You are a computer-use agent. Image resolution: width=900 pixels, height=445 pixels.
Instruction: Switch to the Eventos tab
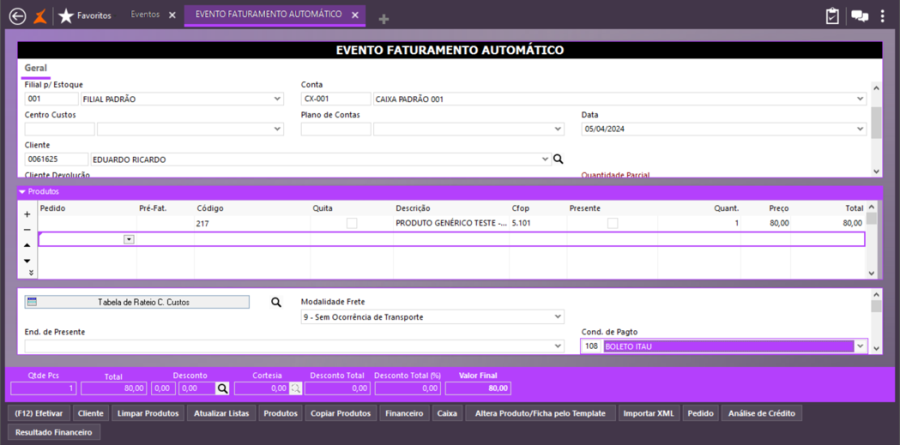pos(145,15)
